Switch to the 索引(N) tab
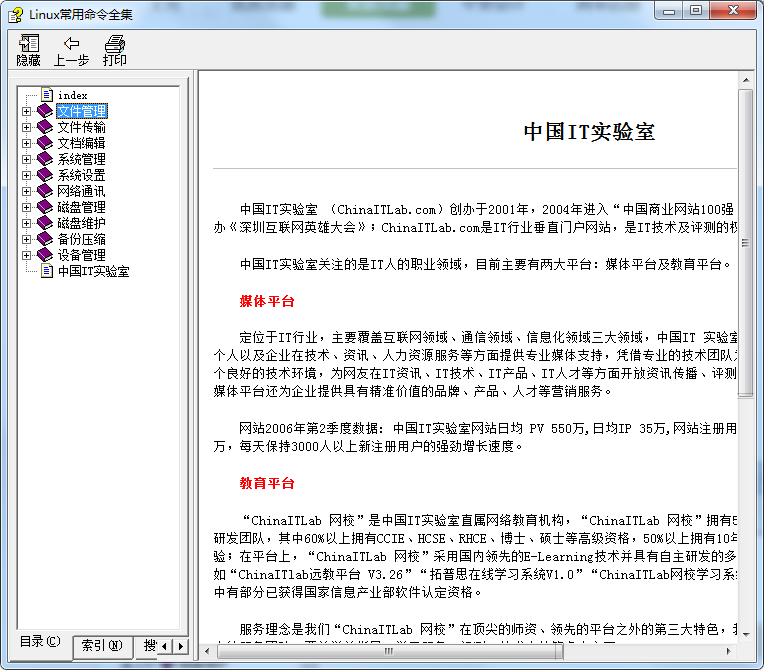This screenshot has width=764, height=670. pos(101,646)
